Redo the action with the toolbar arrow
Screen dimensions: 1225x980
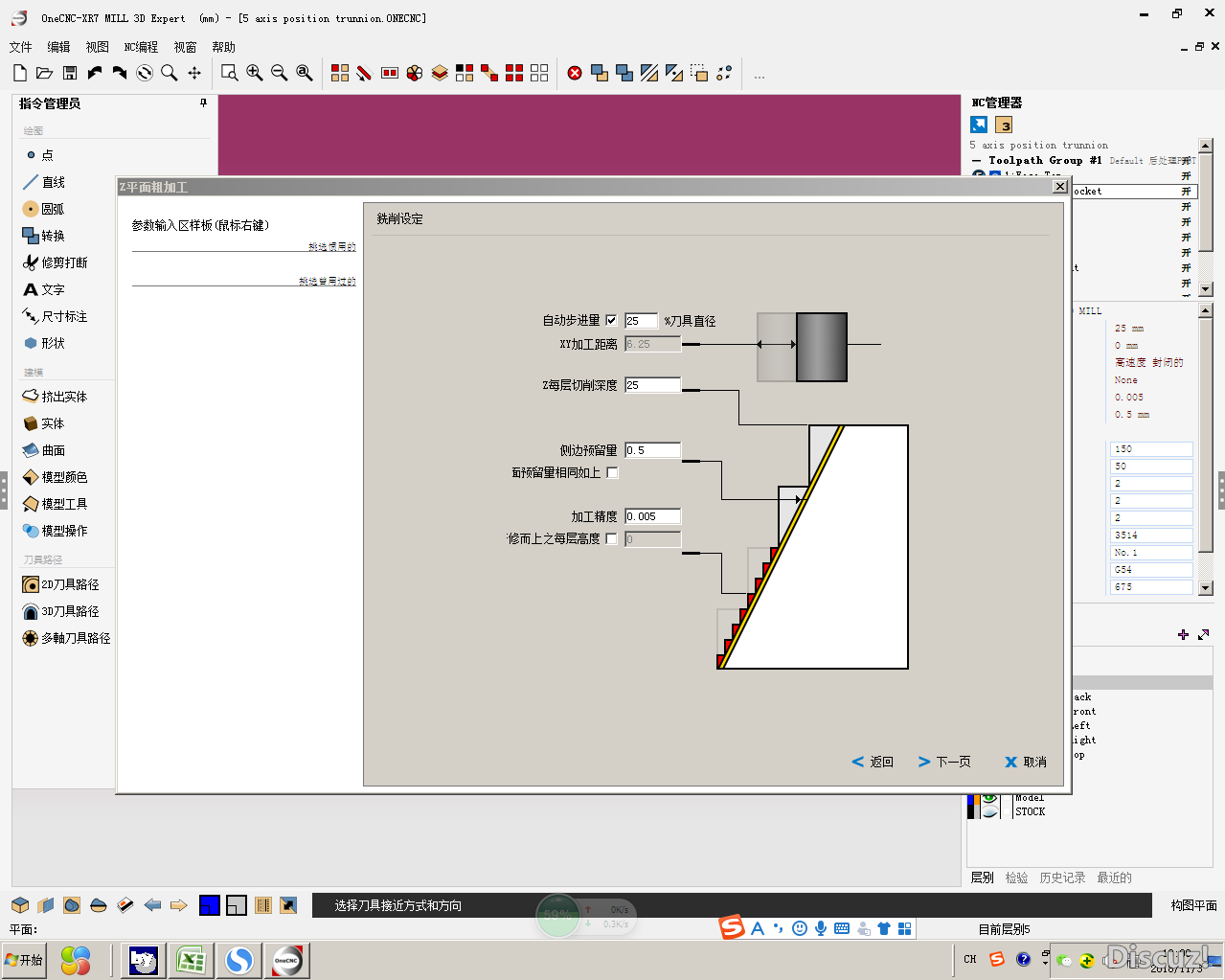120,73
